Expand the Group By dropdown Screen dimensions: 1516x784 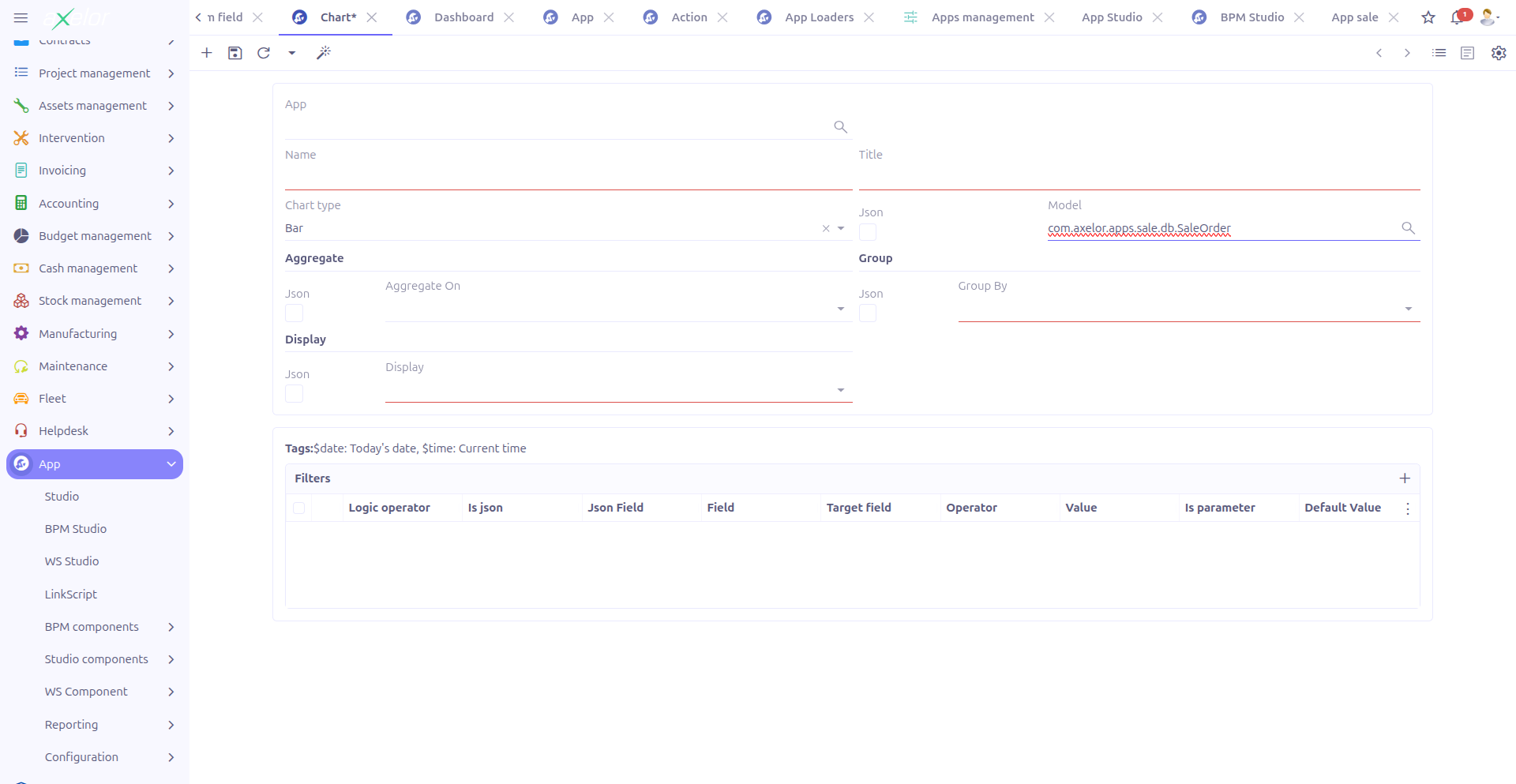[1409, 308]
